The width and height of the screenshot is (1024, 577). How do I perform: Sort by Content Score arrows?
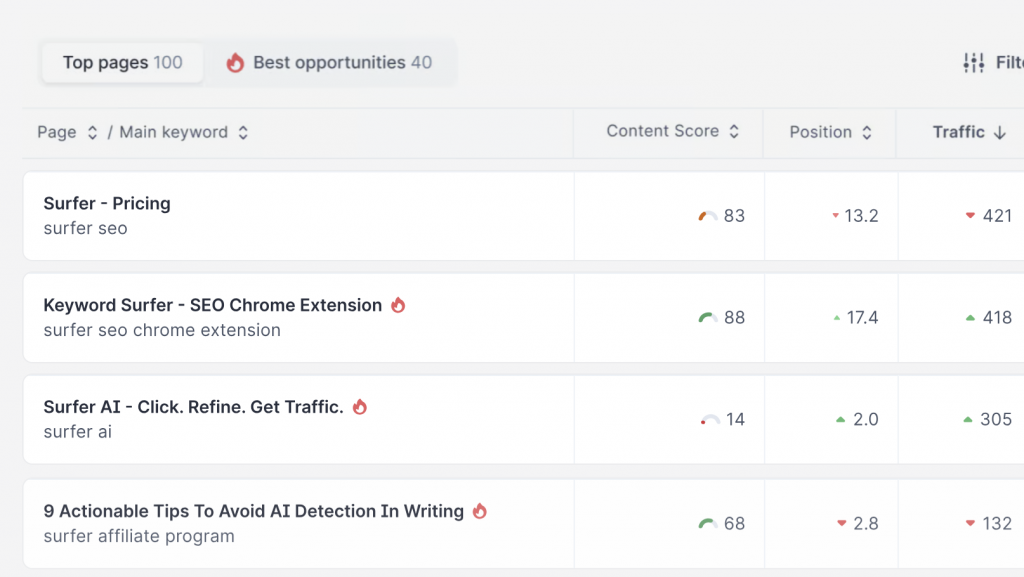(x=734, y=131)
